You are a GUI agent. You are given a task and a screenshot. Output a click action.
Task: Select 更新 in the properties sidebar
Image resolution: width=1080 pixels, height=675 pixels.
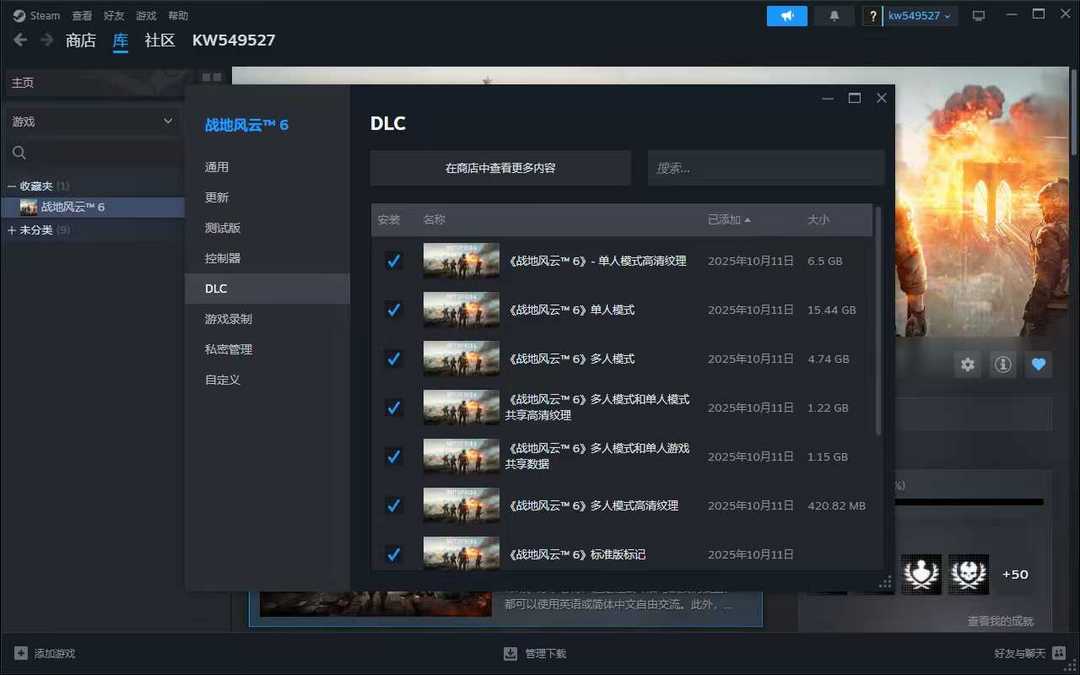click(x=217, y=198)
